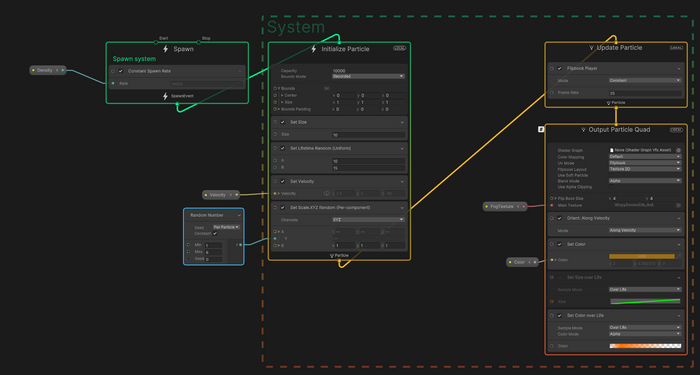Open the Color Mapping Default dropdown
Image resolution: width=700 pixels, height=375 pixels.
pos(645,157)
